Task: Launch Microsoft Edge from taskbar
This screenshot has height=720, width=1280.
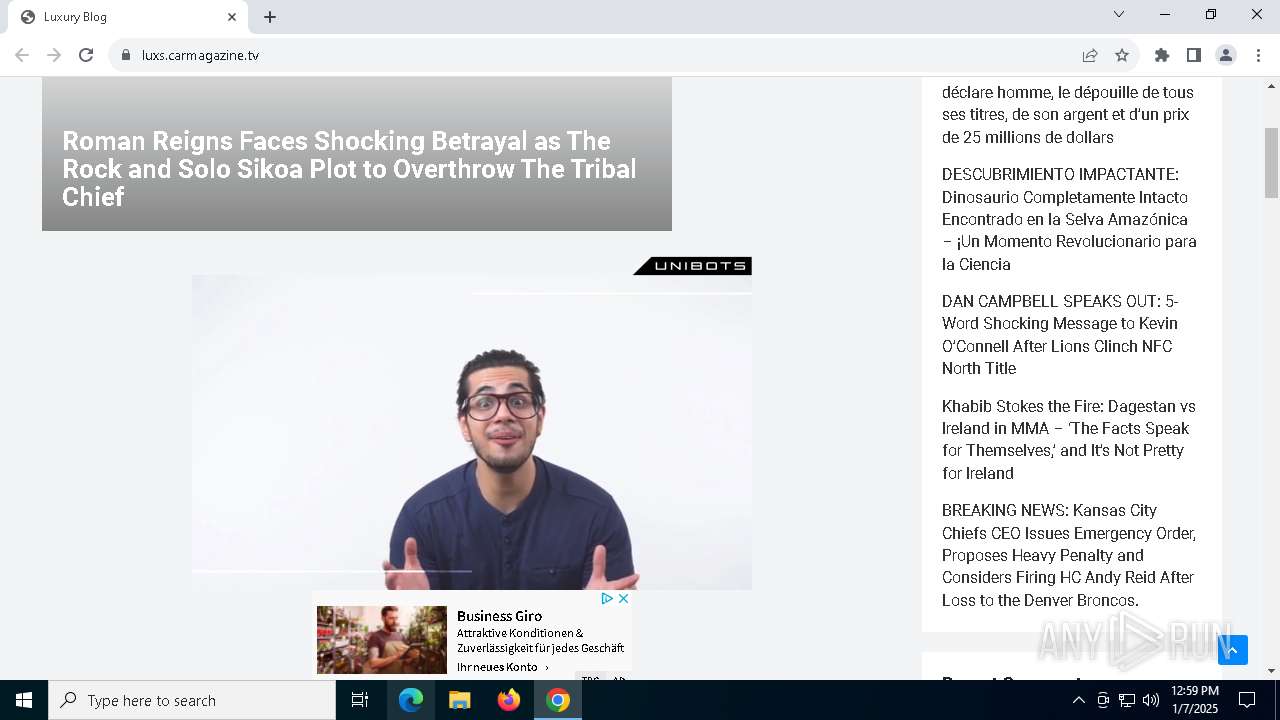Action: [411, 700]
